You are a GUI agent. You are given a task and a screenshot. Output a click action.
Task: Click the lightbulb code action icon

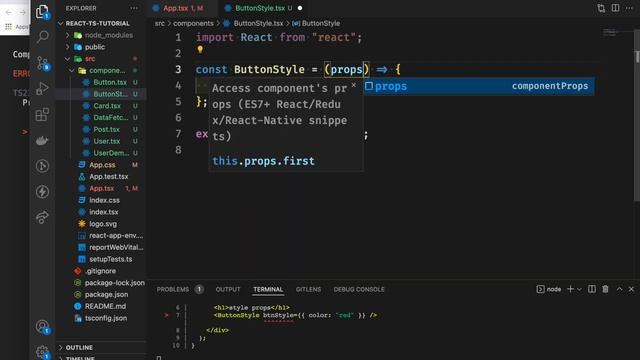[x=200, y=49]
